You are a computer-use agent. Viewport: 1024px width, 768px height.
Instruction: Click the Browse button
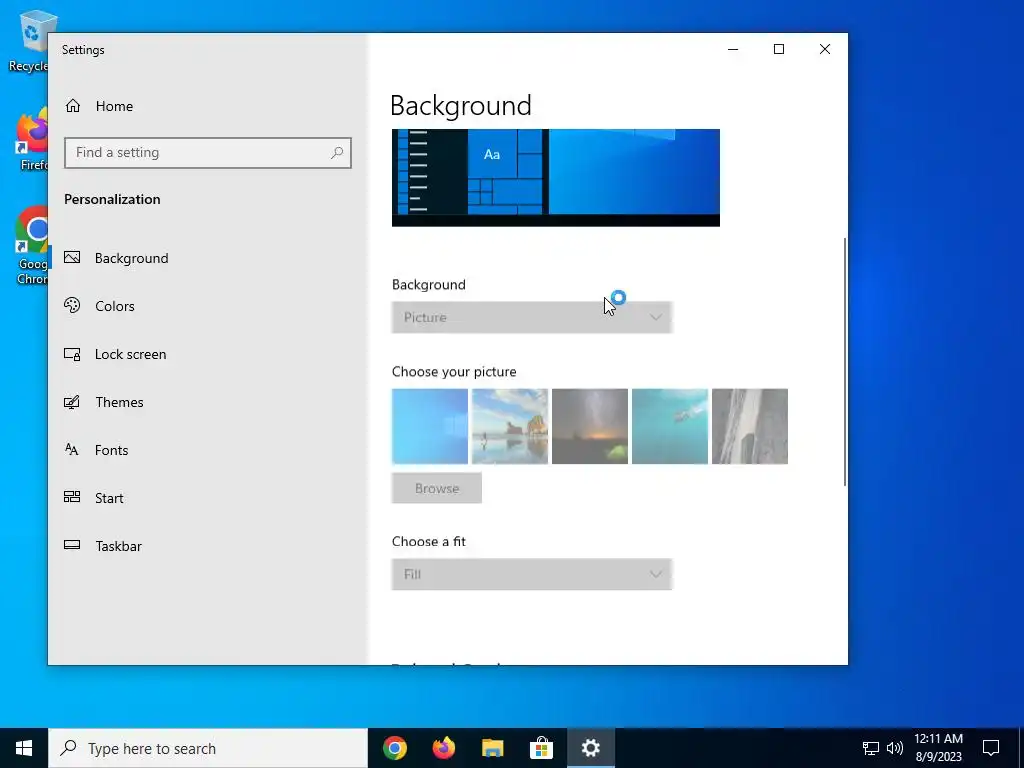point(437,488)
